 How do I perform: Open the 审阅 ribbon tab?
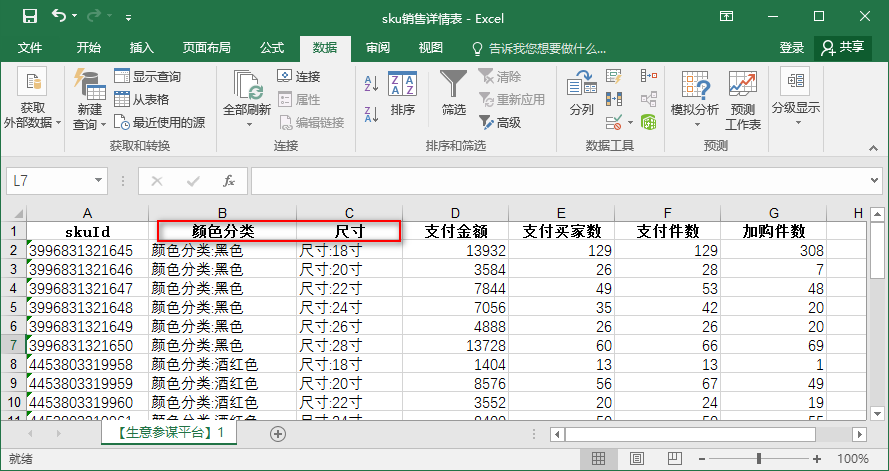coord(378,48)
